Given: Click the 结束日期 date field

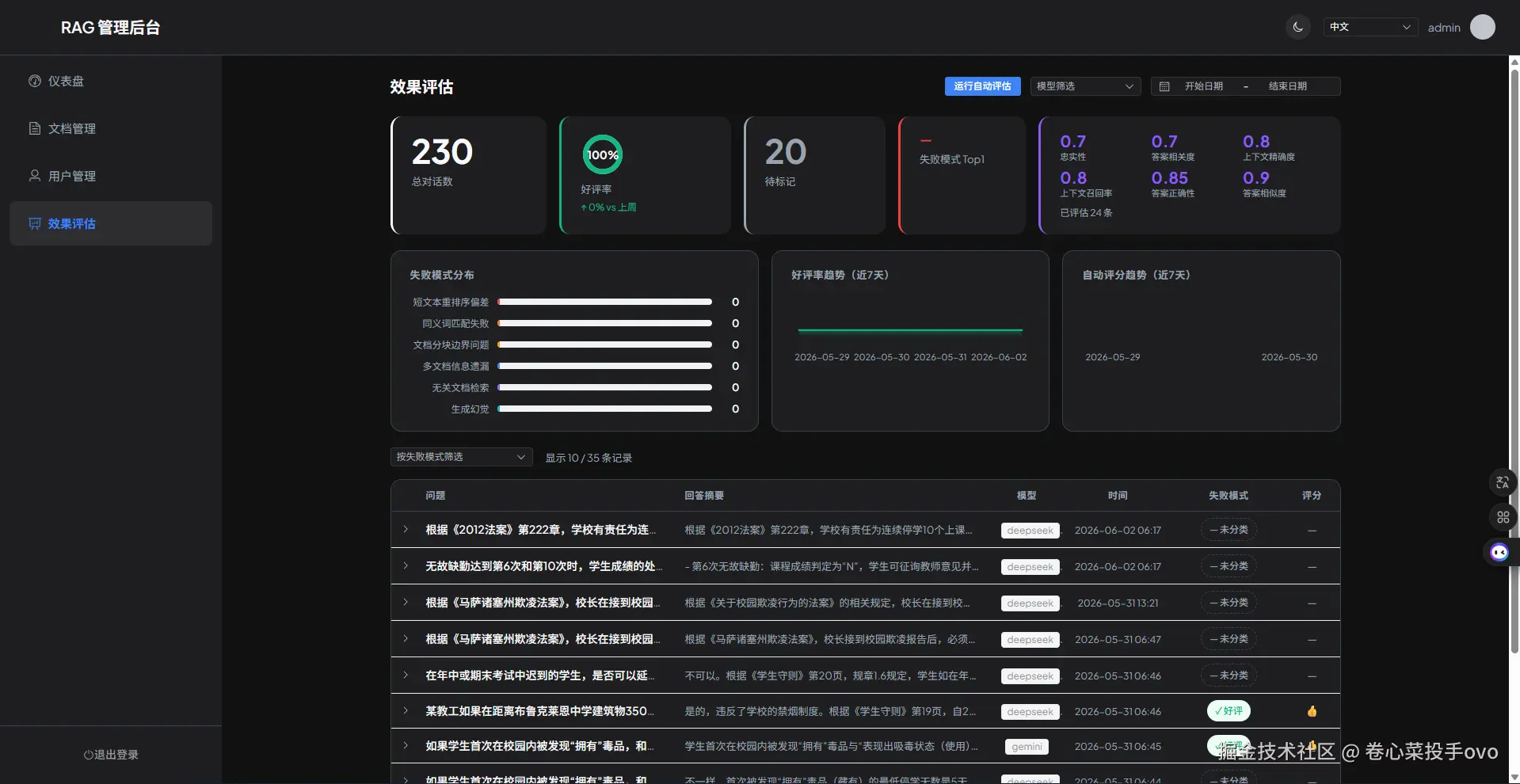Looking at the screenshot, I should [1288, 86].
